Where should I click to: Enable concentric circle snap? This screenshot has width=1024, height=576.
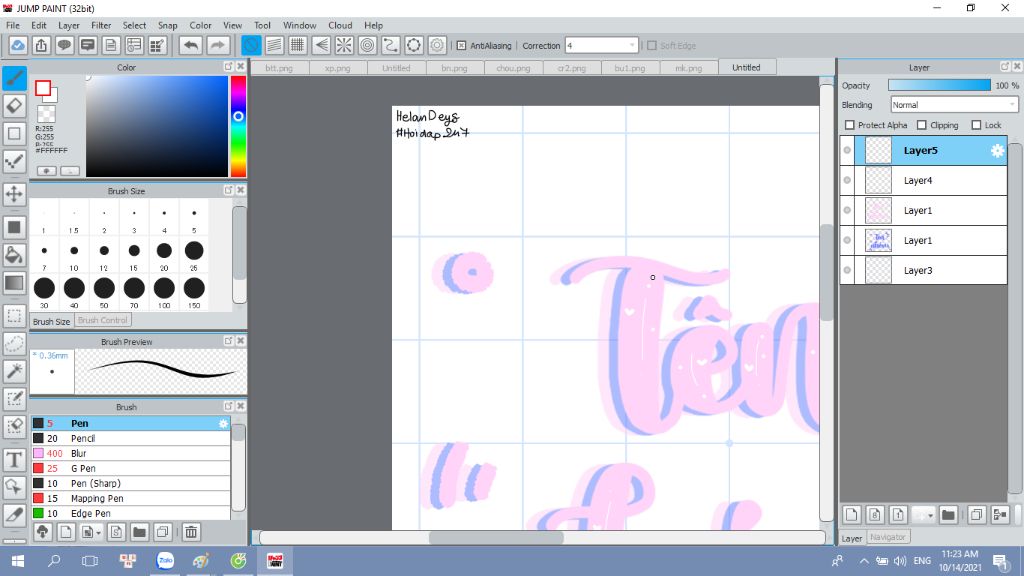click(367, 46)
